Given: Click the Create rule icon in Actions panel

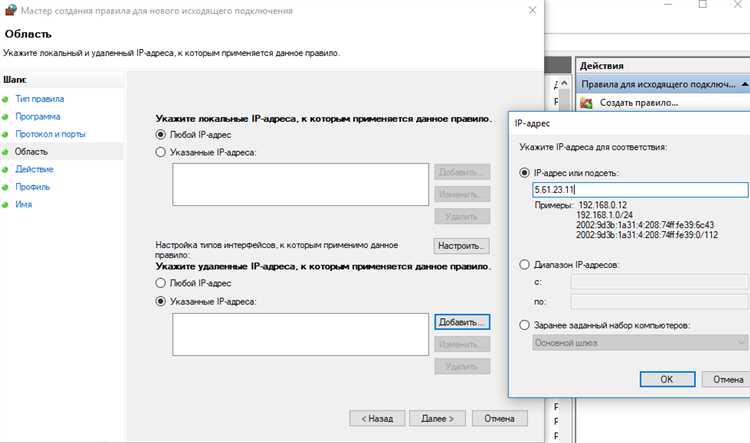Looking at the screenshot, I should (x=586, y=103).
